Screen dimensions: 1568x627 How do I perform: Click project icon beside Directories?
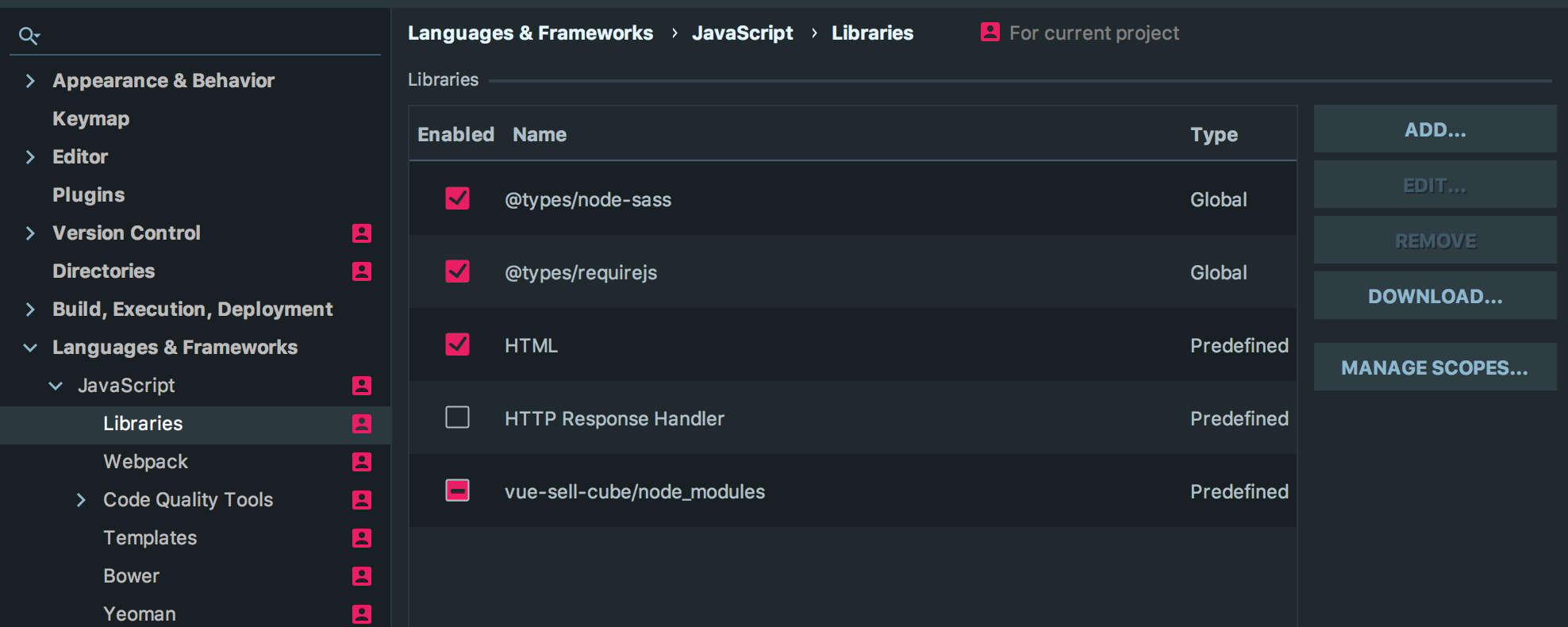(x=362, y=271)
